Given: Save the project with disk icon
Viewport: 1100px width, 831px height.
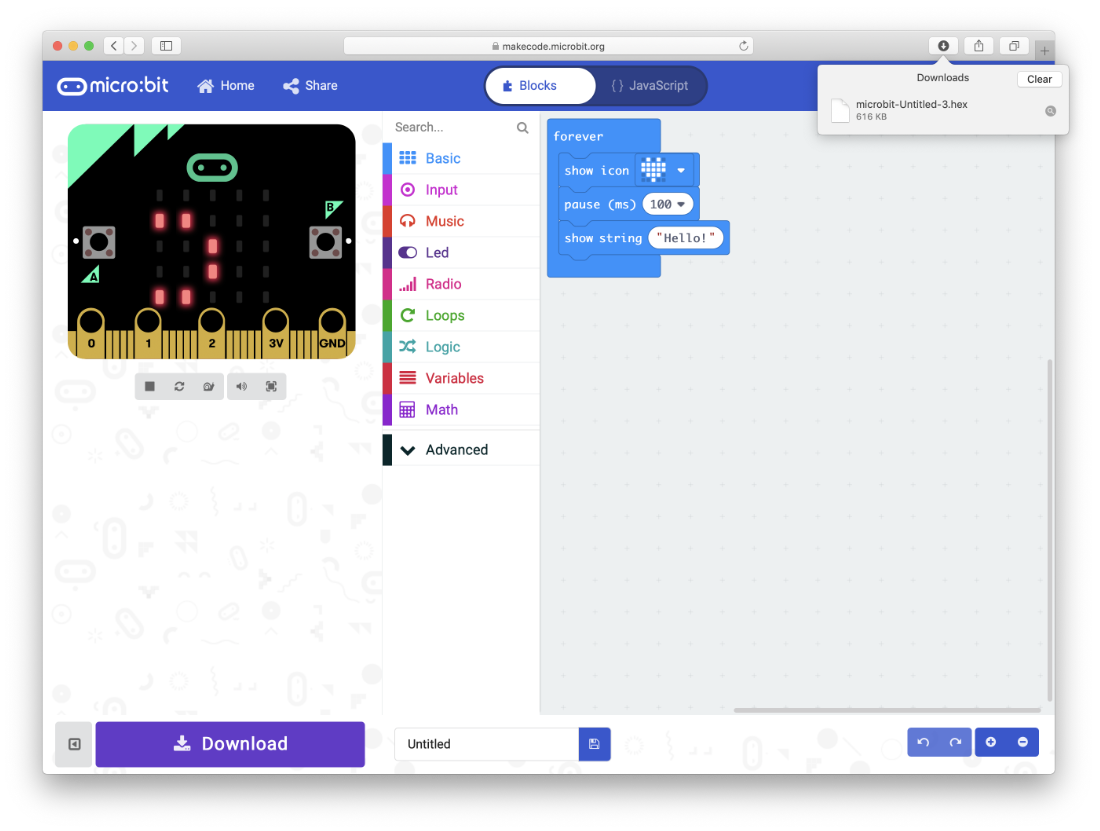Looking at the screenshot, I should point(594,745).
